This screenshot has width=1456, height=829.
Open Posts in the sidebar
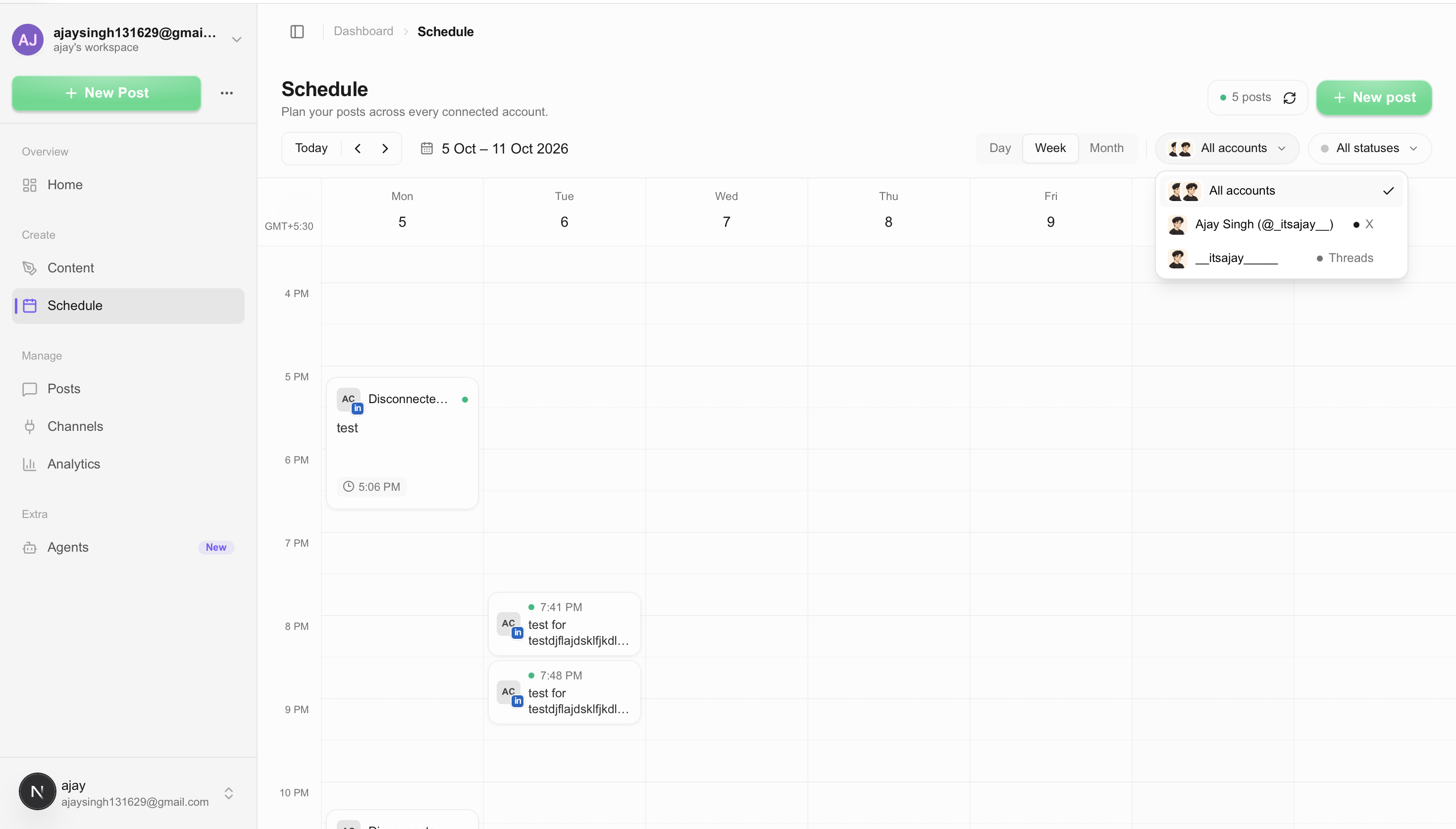[128, 389]
